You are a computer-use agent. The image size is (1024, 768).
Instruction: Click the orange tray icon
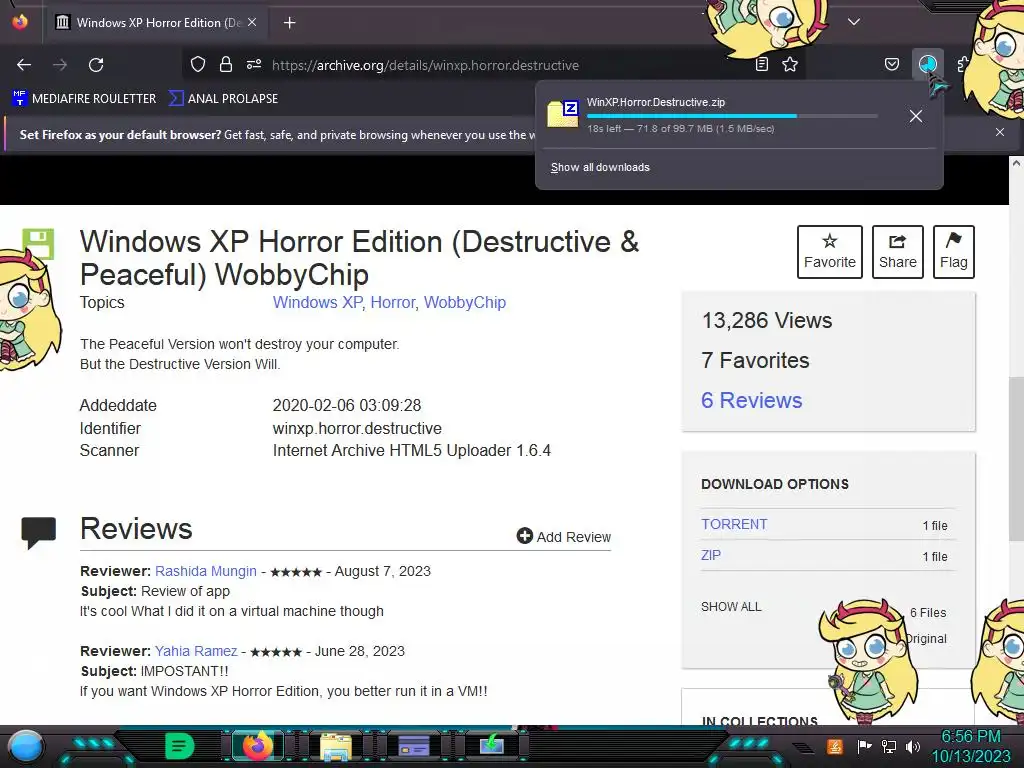pos(835,746)
